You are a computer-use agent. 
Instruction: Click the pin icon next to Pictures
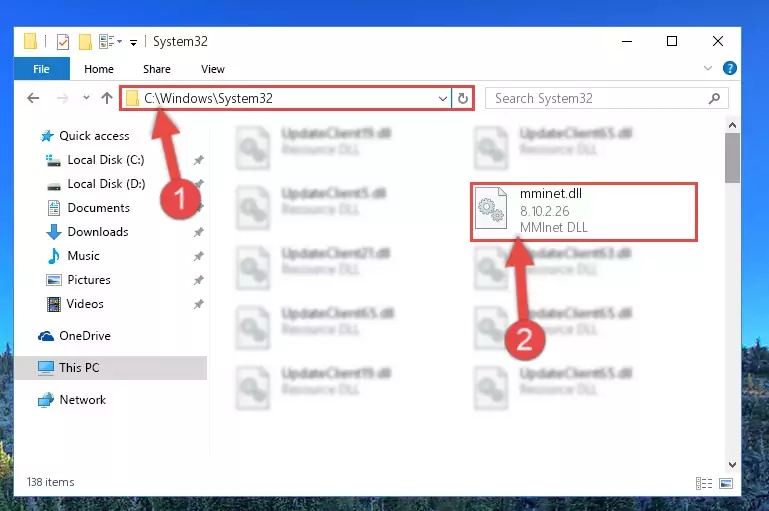[x=199, y=280]
